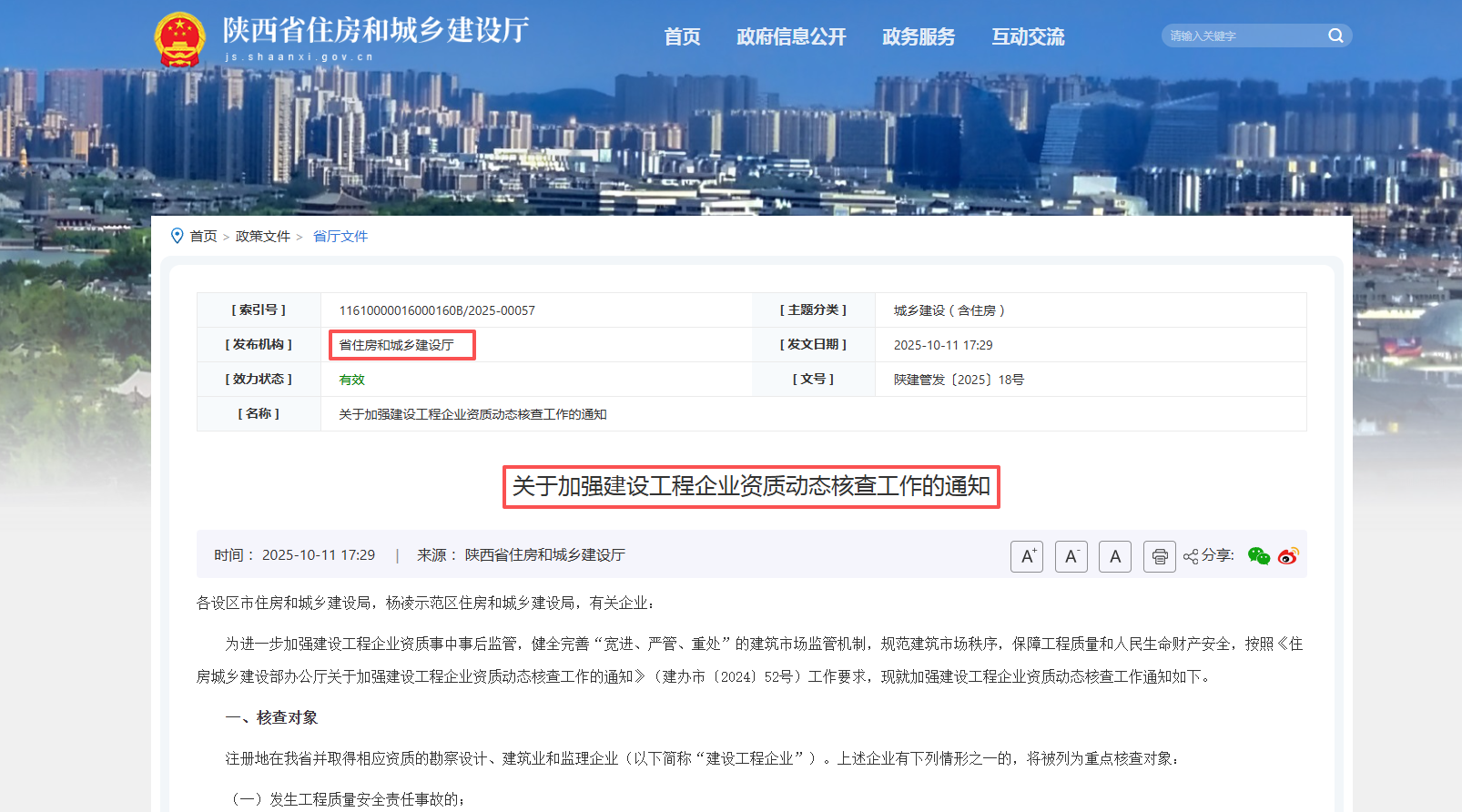Open the 政府信息公开 navigation menu
The image size is (1462, 812).
tap(791, 36)
